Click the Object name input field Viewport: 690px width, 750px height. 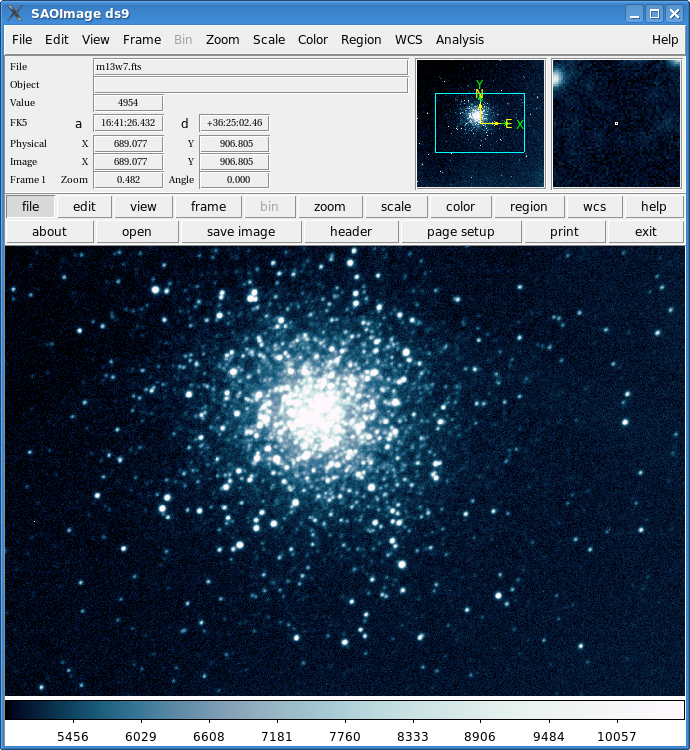[x=250, y=85]
